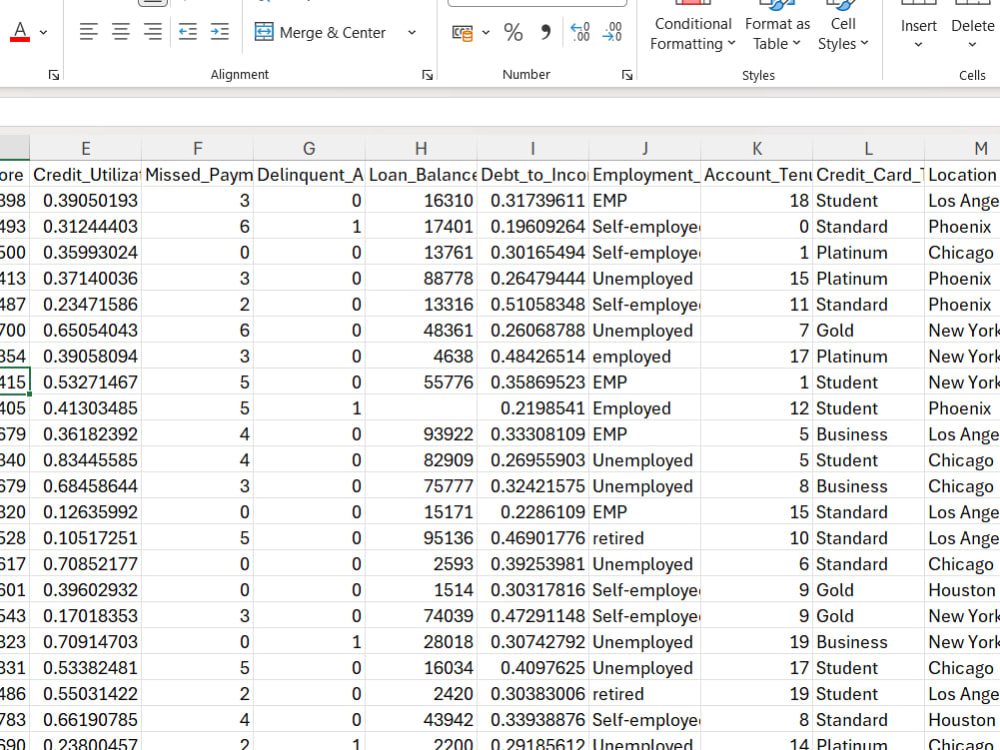Select column F header
The height and width of the screenshot is (750, 1000).
click(x=198, y=149)
